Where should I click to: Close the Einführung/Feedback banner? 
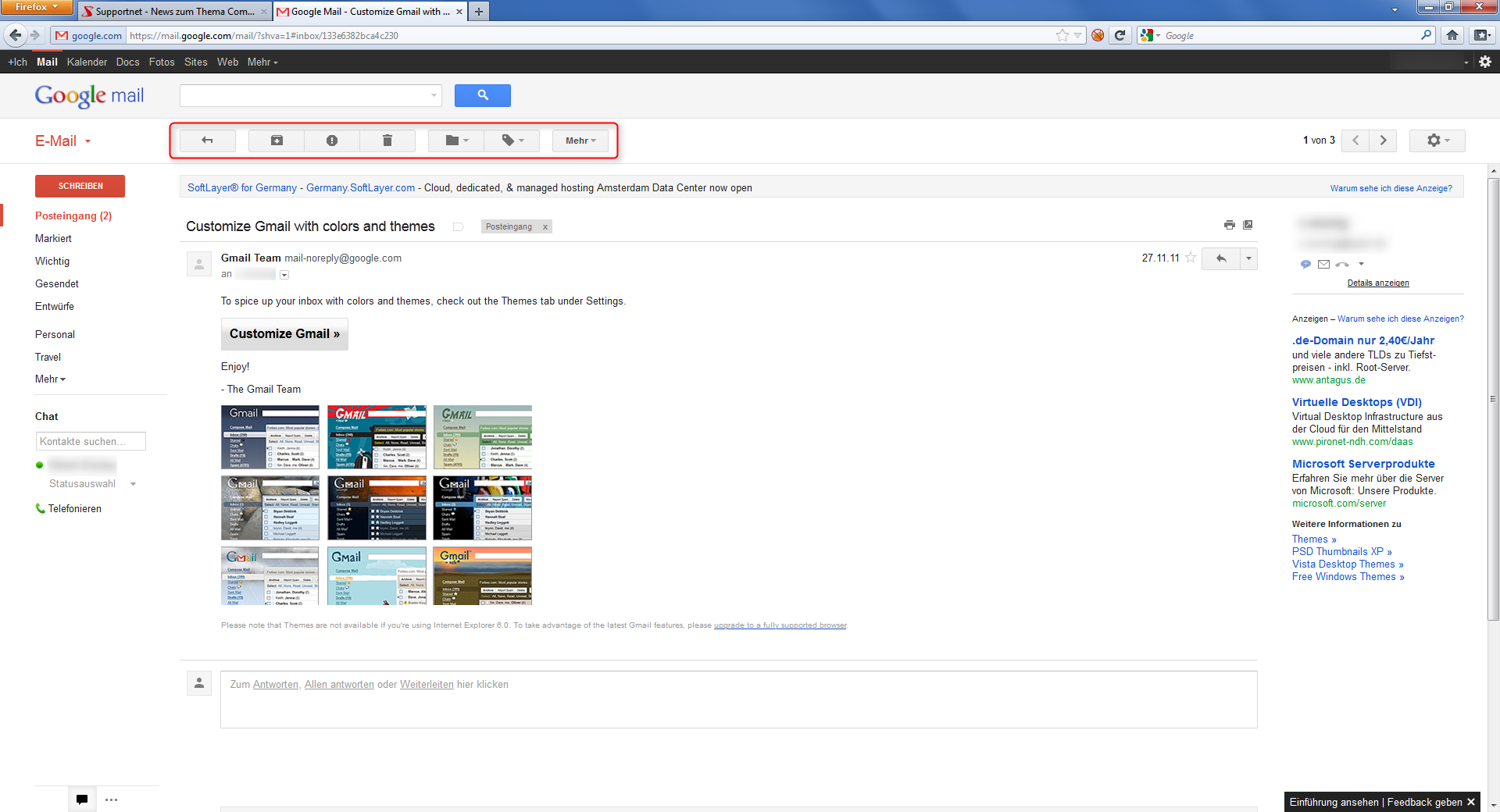[x=1471, y=802]
